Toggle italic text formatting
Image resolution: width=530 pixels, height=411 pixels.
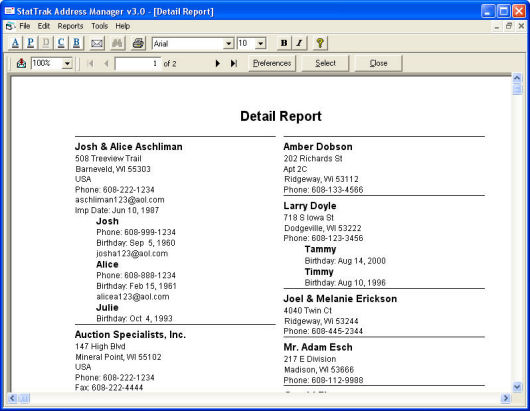[299, 43]
